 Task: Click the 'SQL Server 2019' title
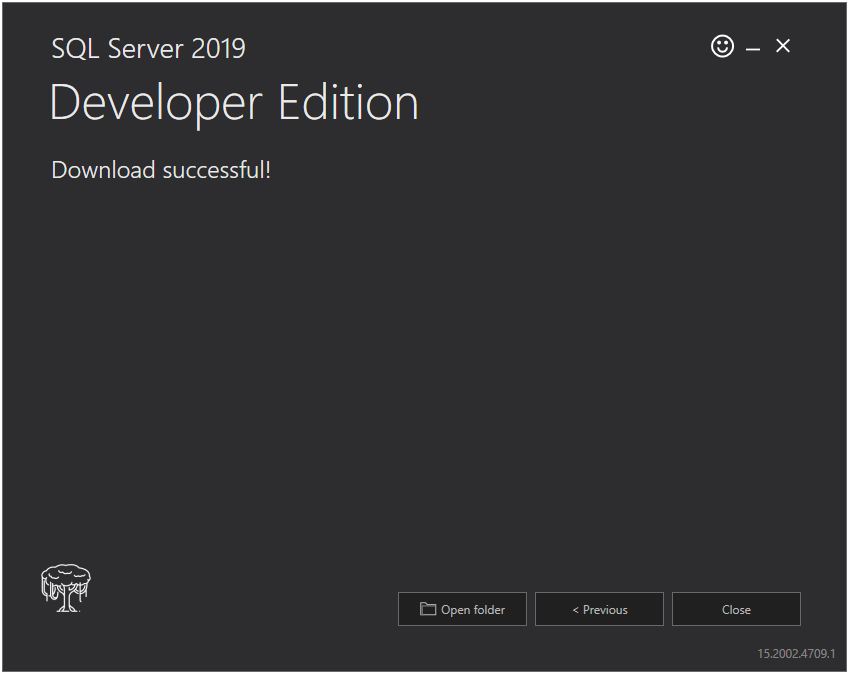(149, 49)
